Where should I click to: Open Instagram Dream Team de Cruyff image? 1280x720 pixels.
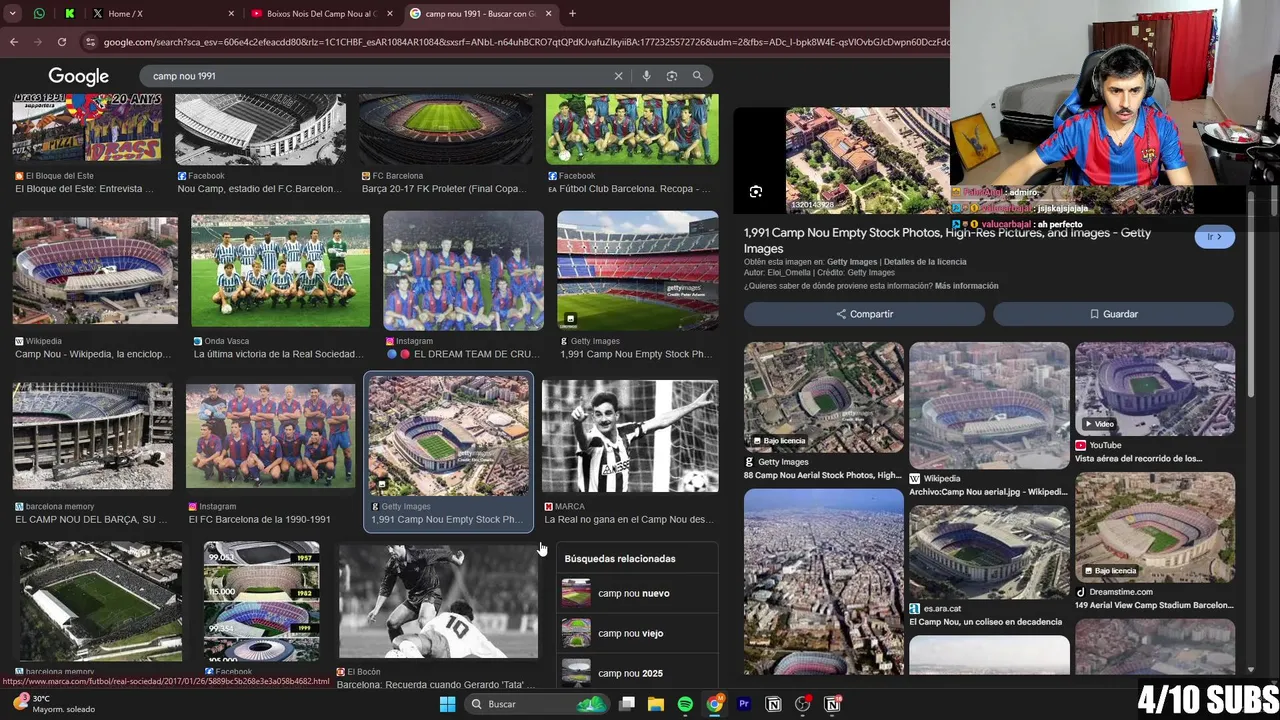463,270
